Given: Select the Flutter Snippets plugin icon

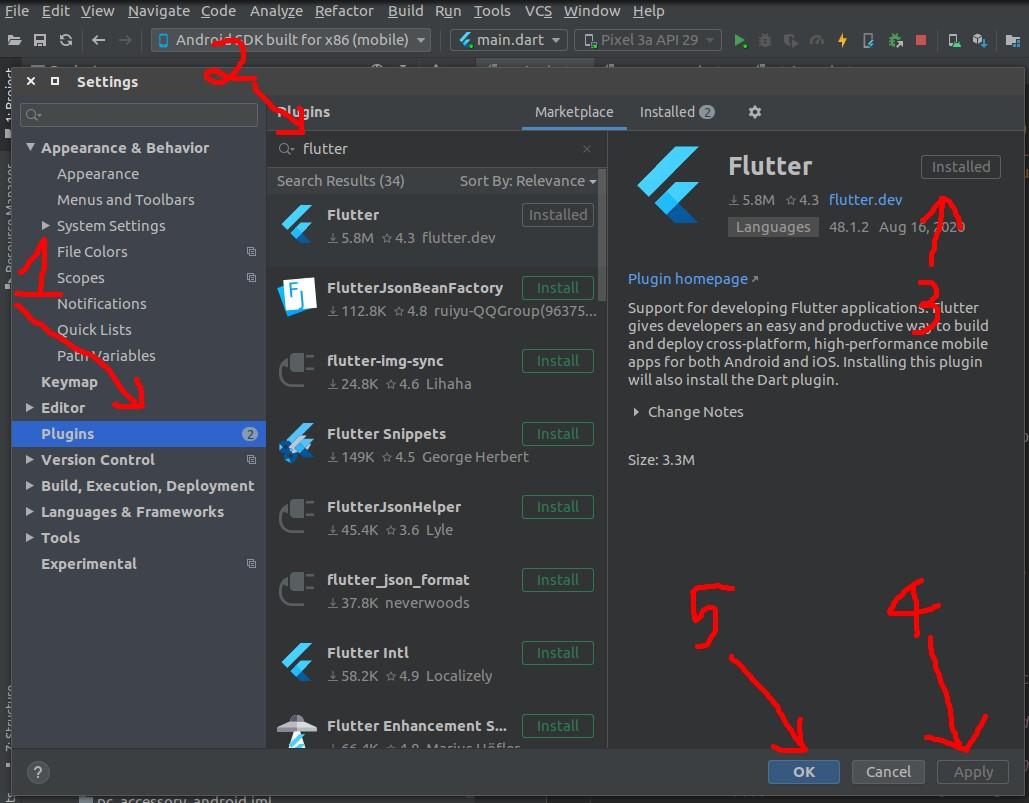Looking at the screenshot, I should (297, 442).
